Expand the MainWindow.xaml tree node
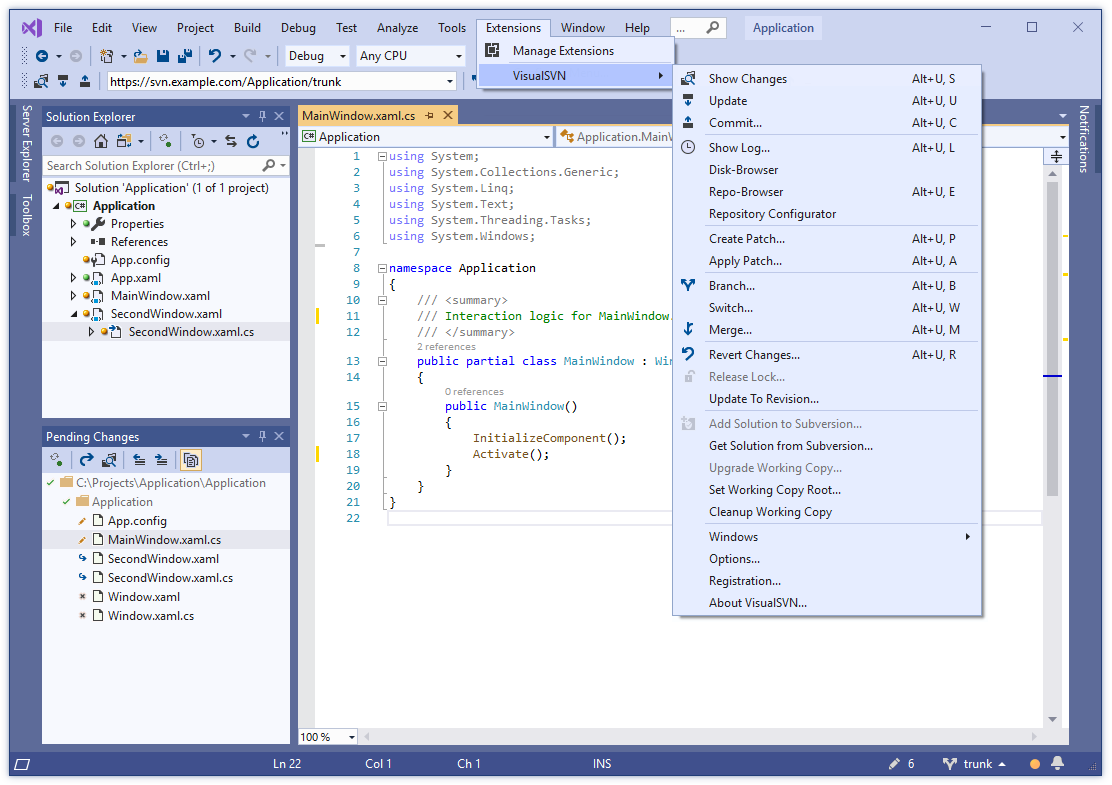Image resolution: width=1112 pixels, height=785 pixels. [x=73, y=296]
